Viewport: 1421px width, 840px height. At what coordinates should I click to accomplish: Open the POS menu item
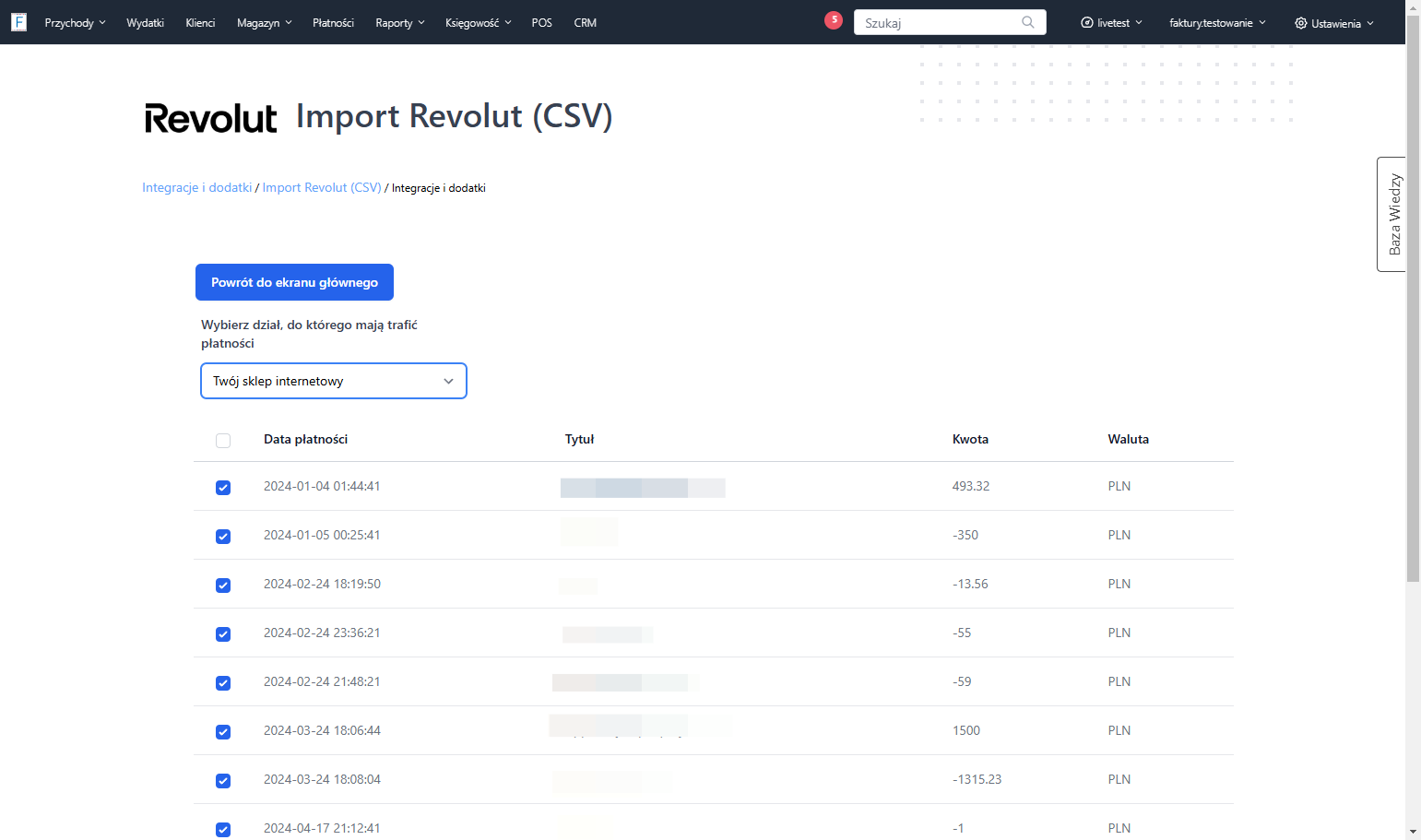tap(542, 23)
